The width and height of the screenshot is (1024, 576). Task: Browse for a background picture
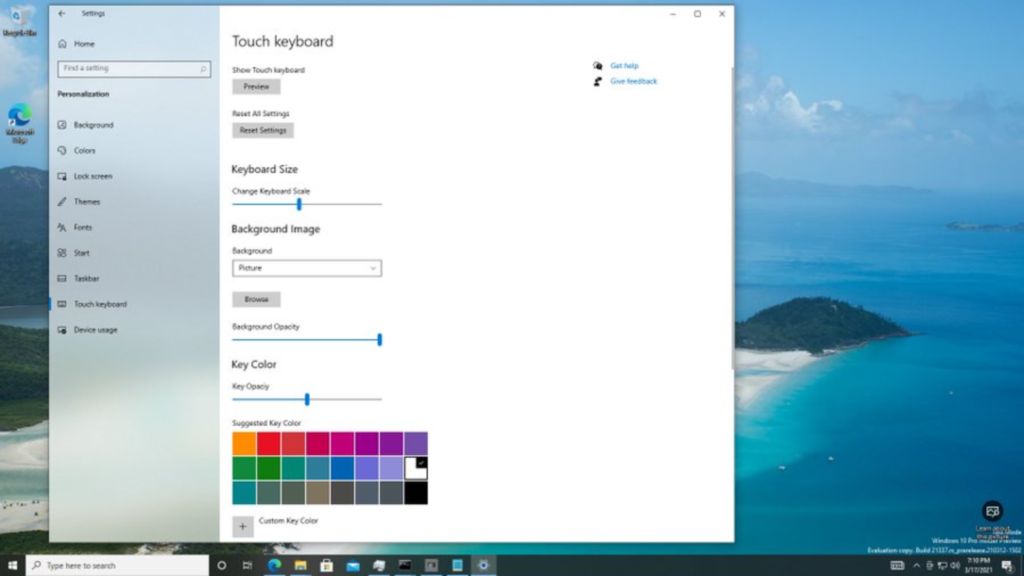point(256,299)
